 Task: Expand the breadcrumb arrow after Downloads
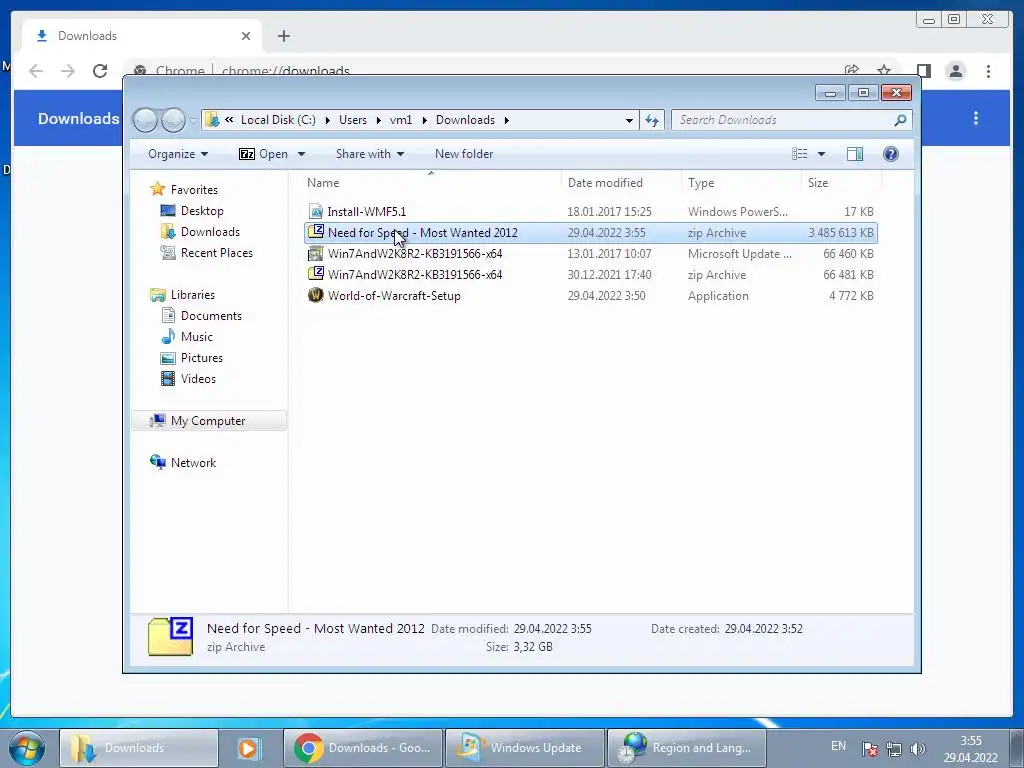(x=507, y=120)
